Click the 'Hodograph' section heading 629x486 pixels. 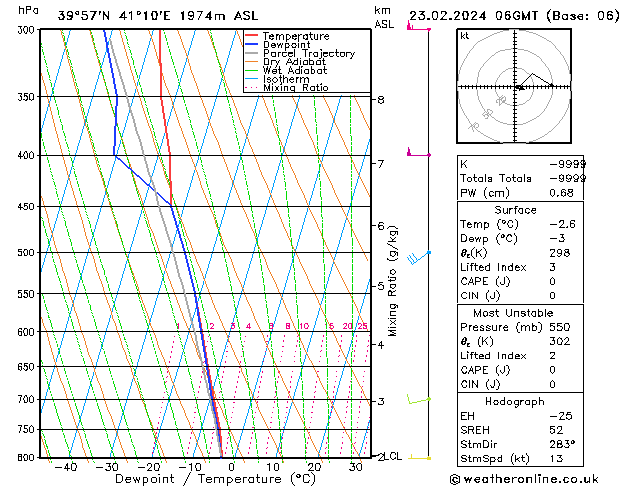pyautogui.click(x=515, y=402)
